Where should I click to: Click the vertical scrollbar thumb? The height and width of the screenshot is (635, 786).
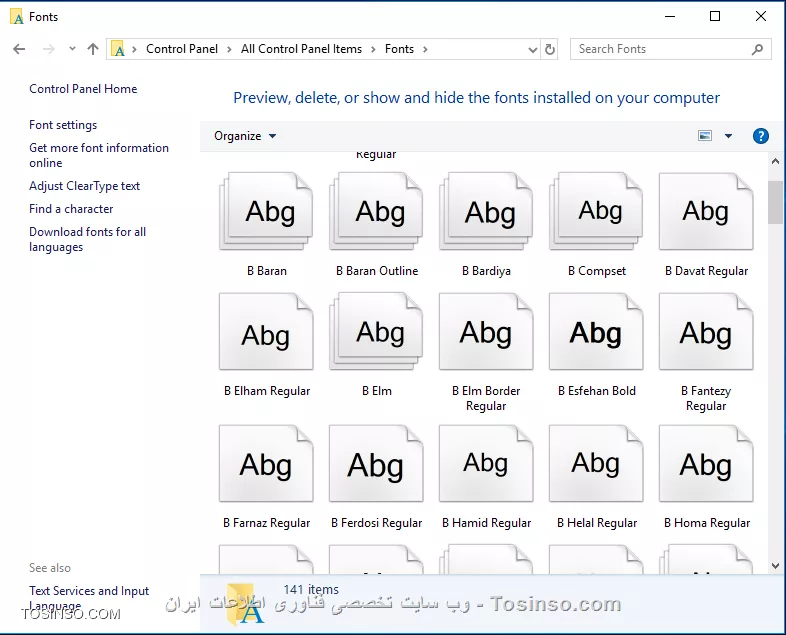click(775, 202)
